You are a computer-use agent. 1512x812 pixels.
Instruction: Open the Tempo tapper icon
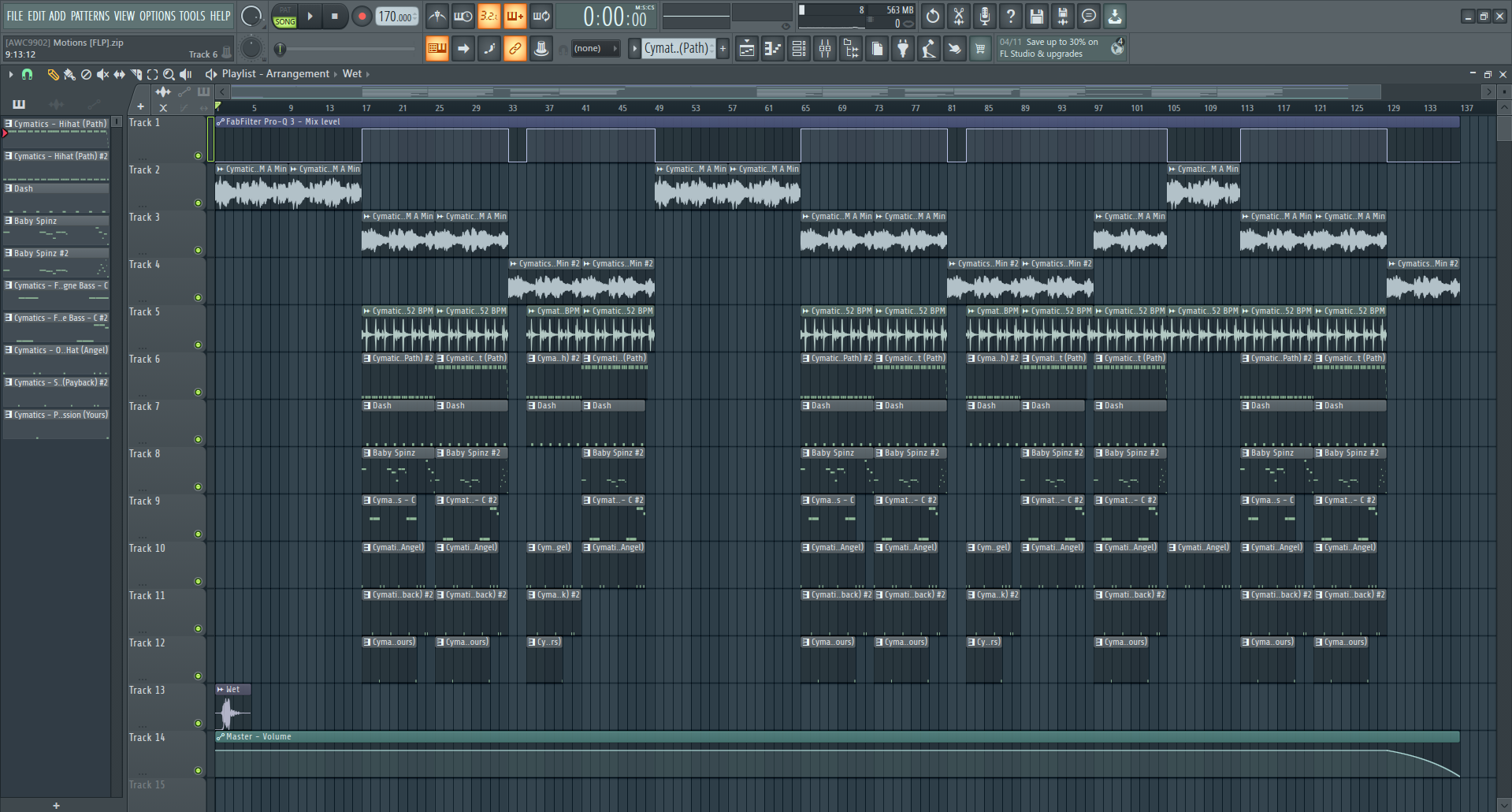pyautogui.click(x=929, y=49)
